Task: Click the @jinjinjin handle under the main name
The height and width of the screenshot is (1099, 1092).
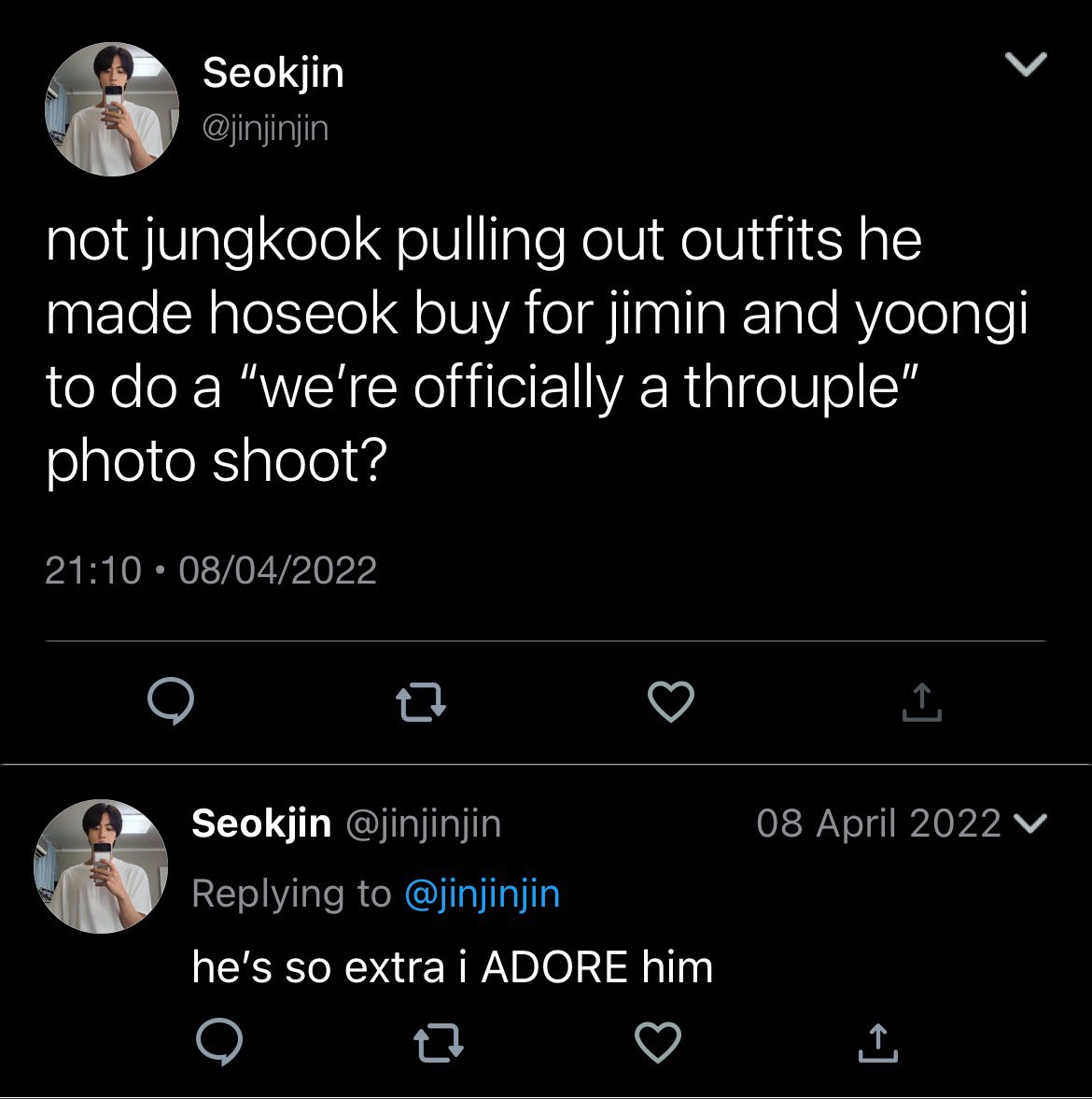Action: coord(265,129)
